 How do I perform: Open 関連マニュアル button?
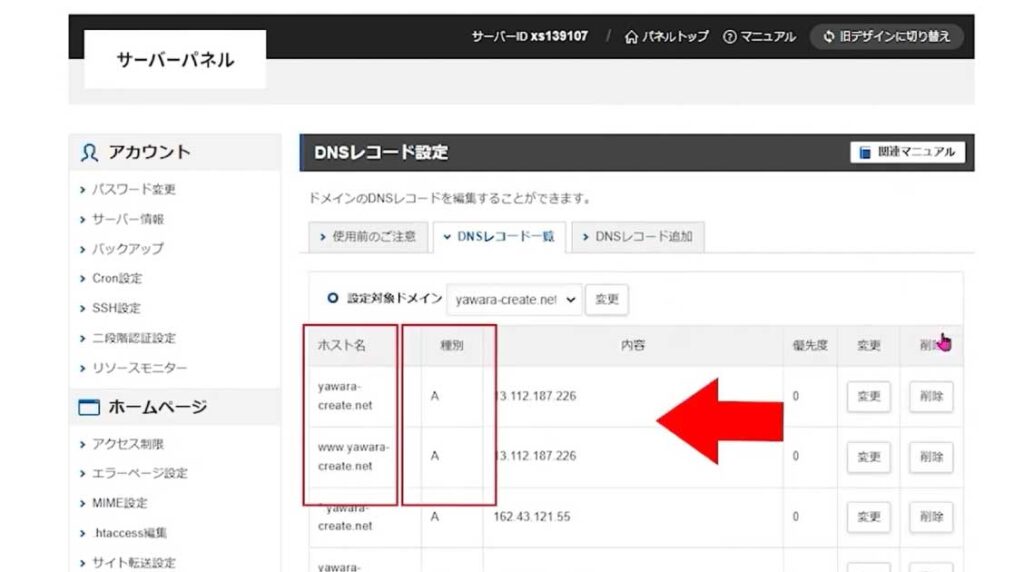point(907,152)
